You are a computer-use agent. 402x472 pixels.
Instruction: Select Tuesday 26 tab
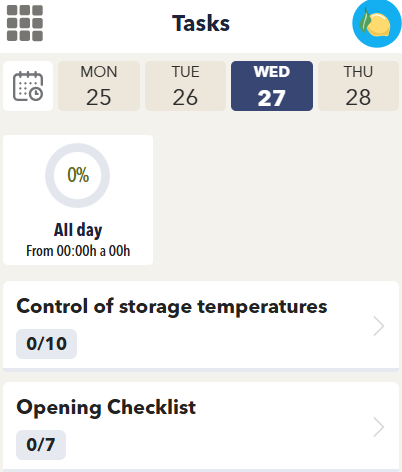(x=185, y=86)
